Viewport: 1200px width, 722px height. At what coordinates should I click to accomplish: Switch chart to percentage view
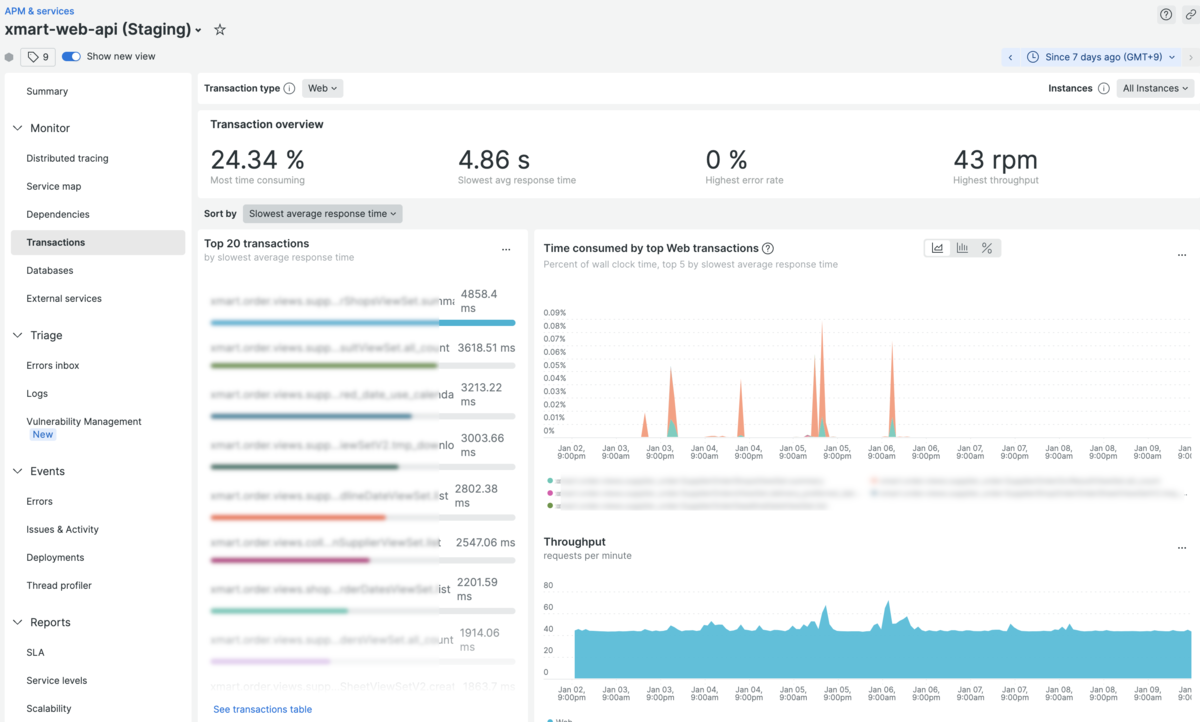point(987,248)
